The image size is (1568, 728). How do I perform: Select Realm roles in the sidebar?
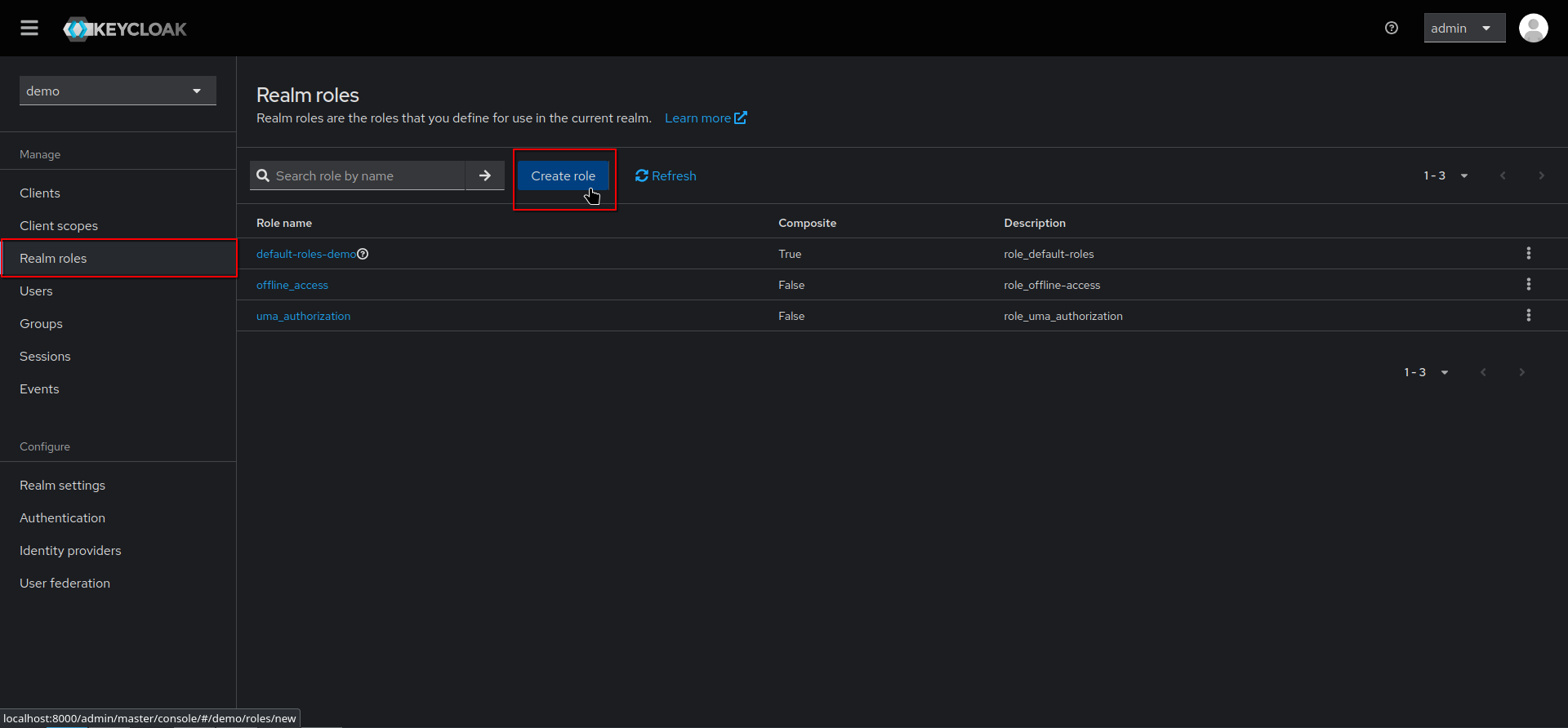[x=118, y=259]
